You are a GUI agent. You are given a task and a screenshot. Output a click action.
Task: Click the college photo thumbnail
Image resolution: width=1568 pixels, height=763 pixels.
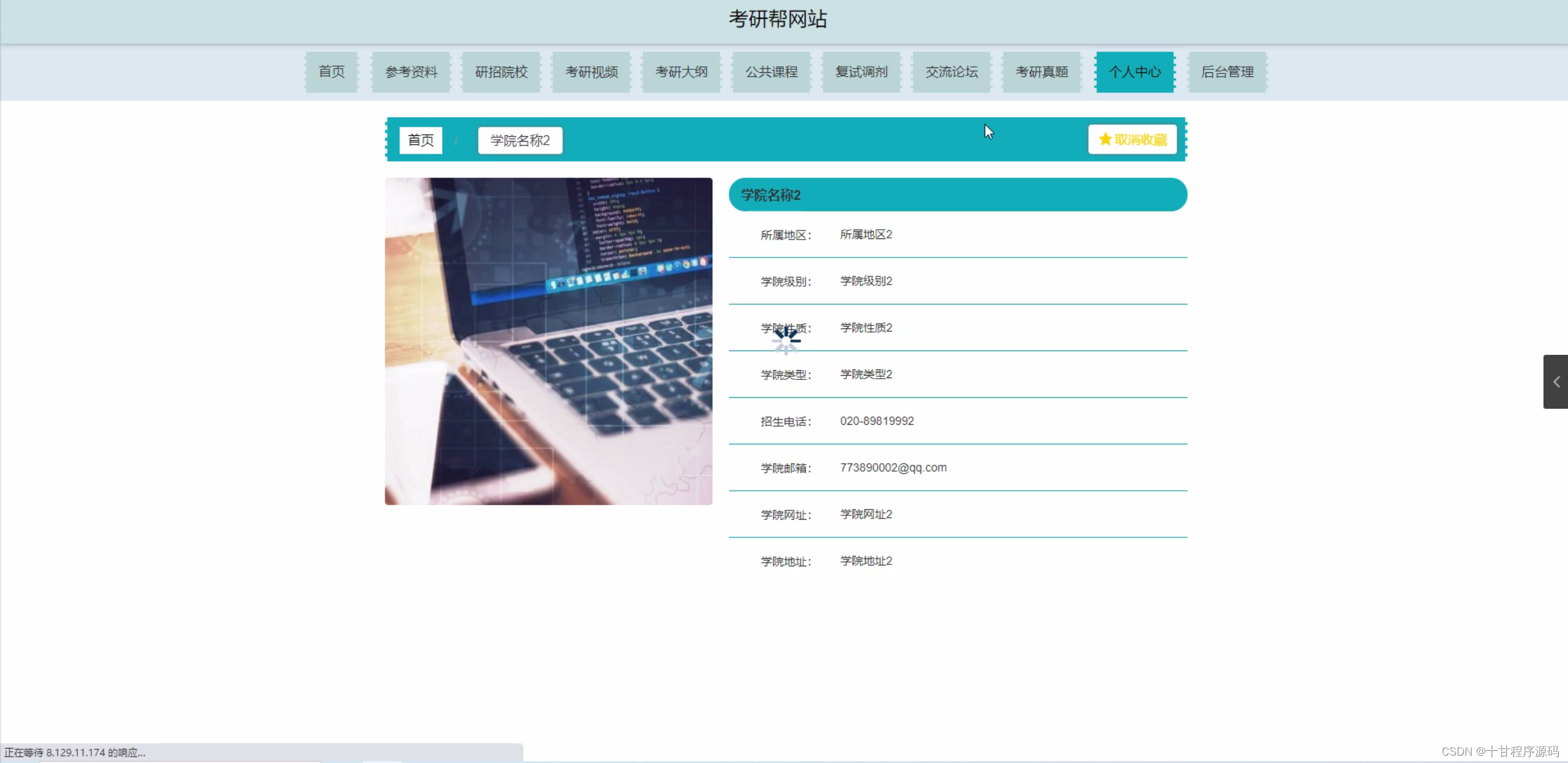(548, 341)
